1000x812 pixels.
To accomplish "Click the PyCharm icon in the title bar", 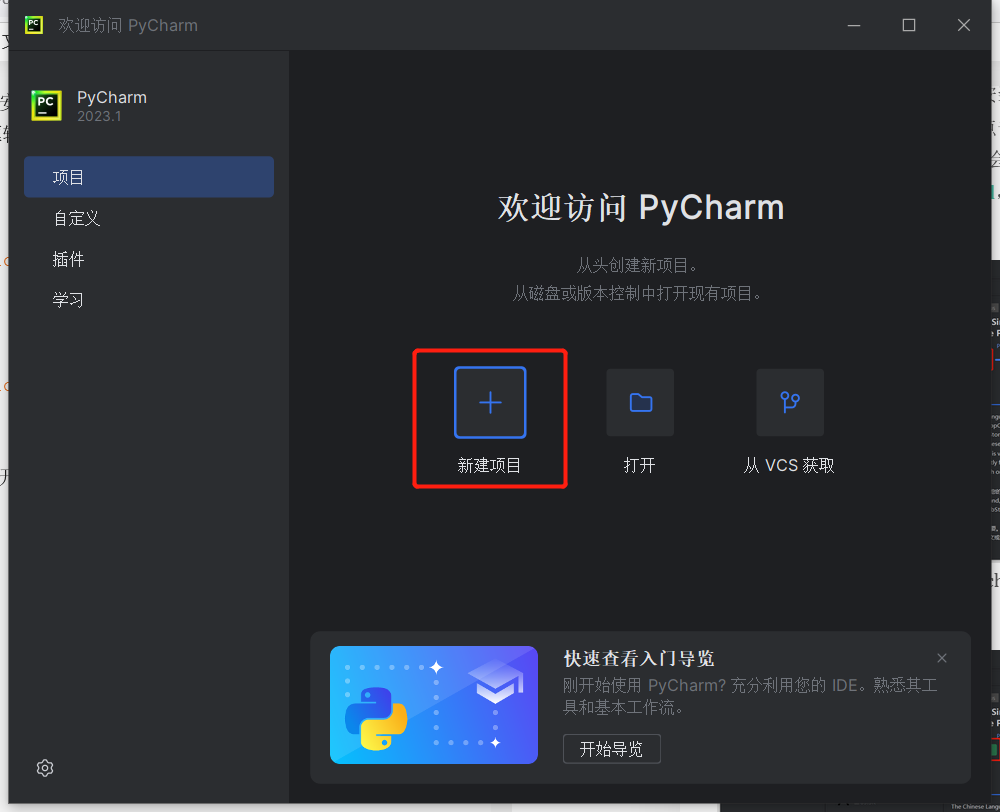I will 34,25.
